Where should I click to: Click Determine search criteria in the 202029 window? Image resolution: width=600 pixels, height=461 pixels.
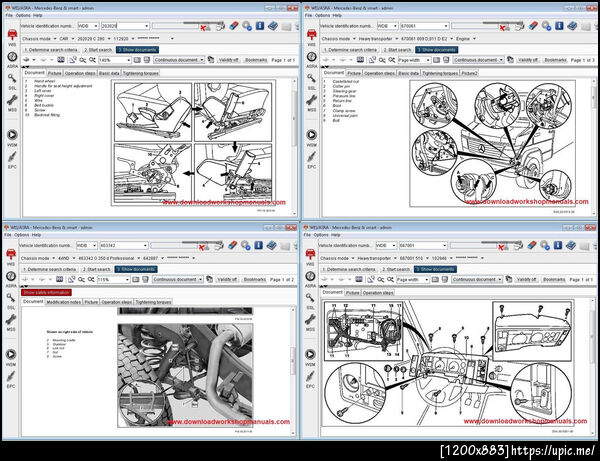click(51, 50)
